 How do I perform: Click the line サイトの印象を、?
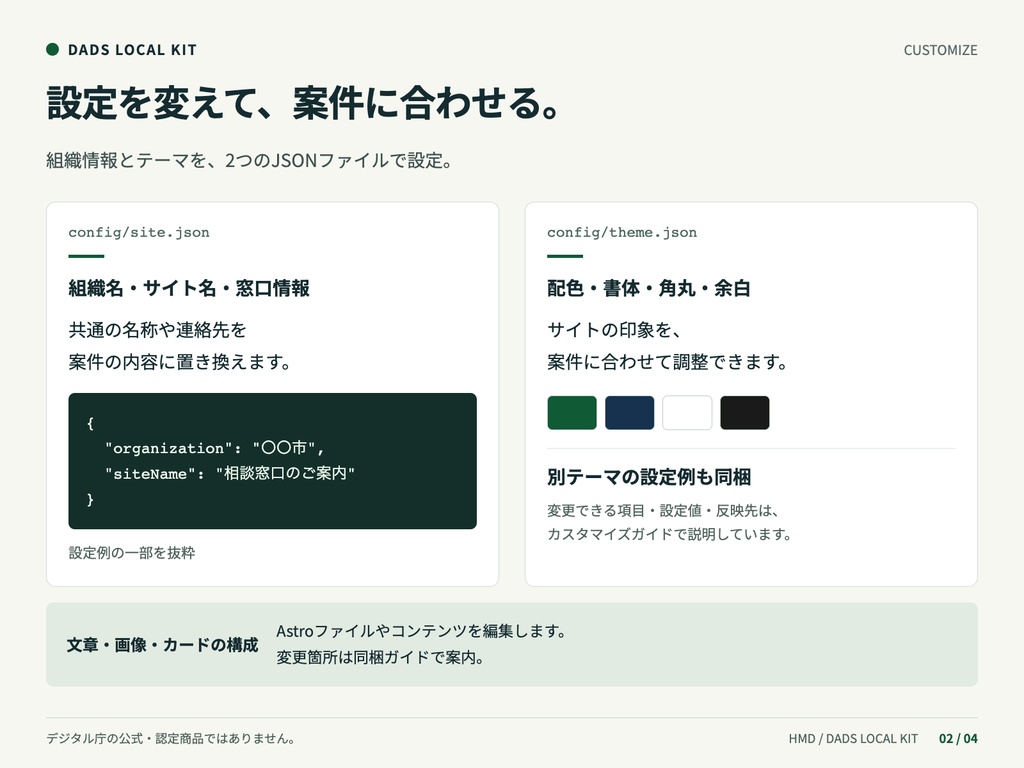pos(614,330)
